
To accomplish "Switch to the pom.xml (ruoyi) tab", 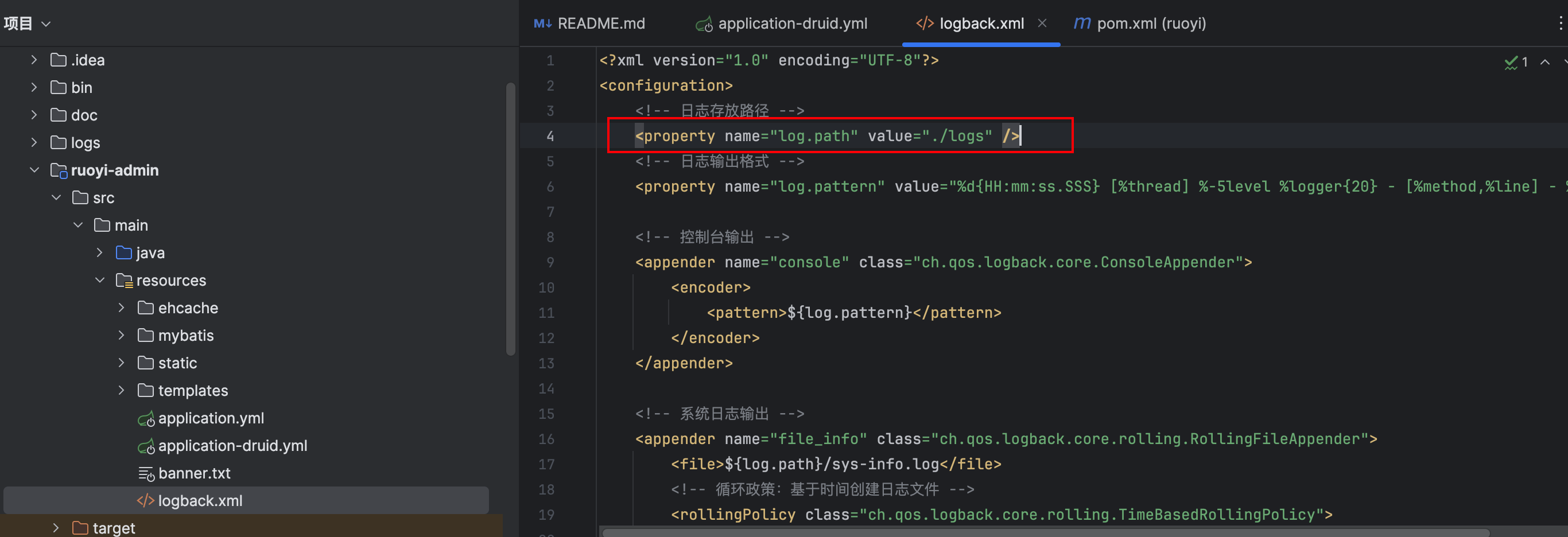I will coord(1140,24).
